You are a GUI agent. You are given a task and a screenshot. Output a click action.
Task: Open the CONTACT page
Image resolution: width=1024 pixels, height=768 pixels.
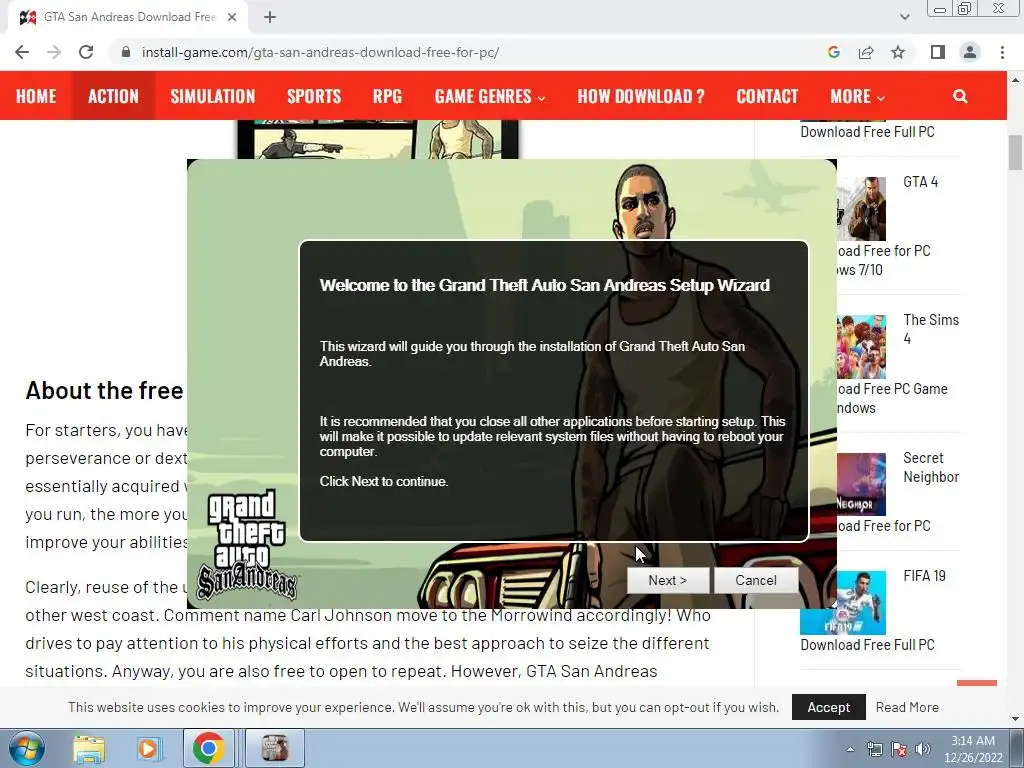tap(767, 96)
